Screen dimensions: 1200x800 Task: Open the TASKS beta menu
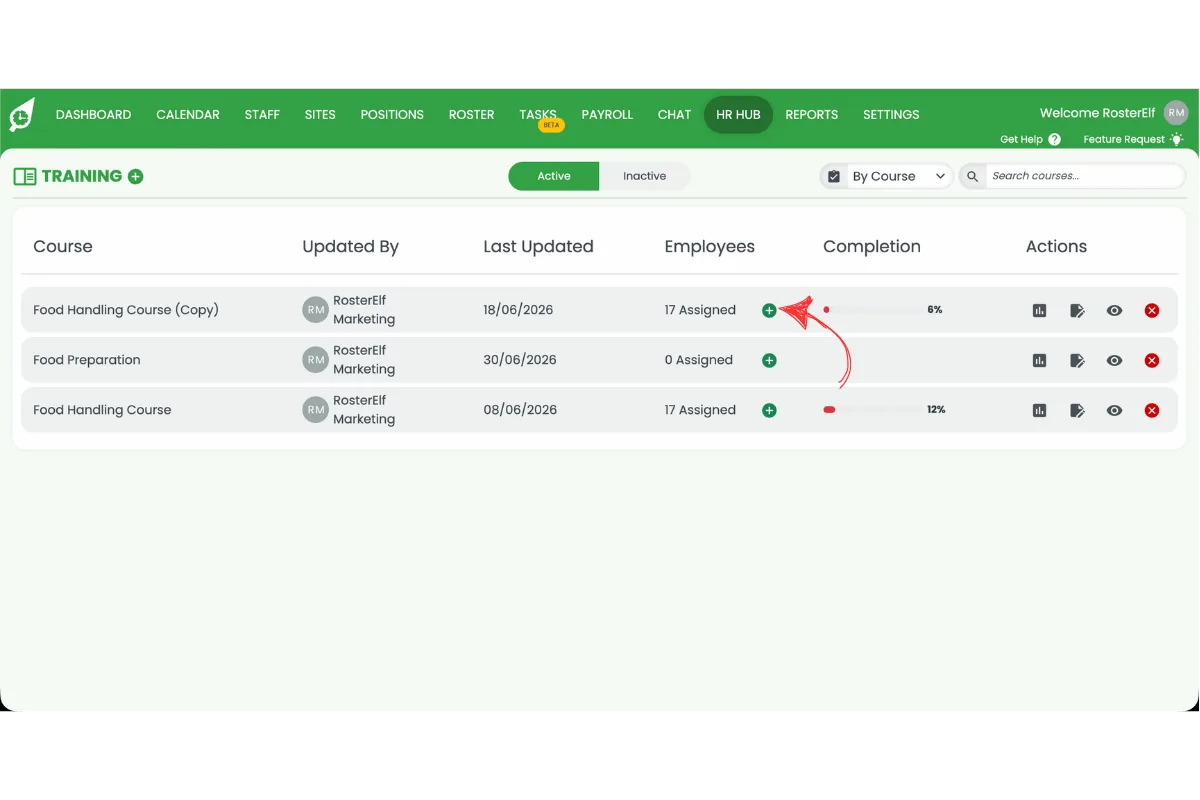[538, 115]
